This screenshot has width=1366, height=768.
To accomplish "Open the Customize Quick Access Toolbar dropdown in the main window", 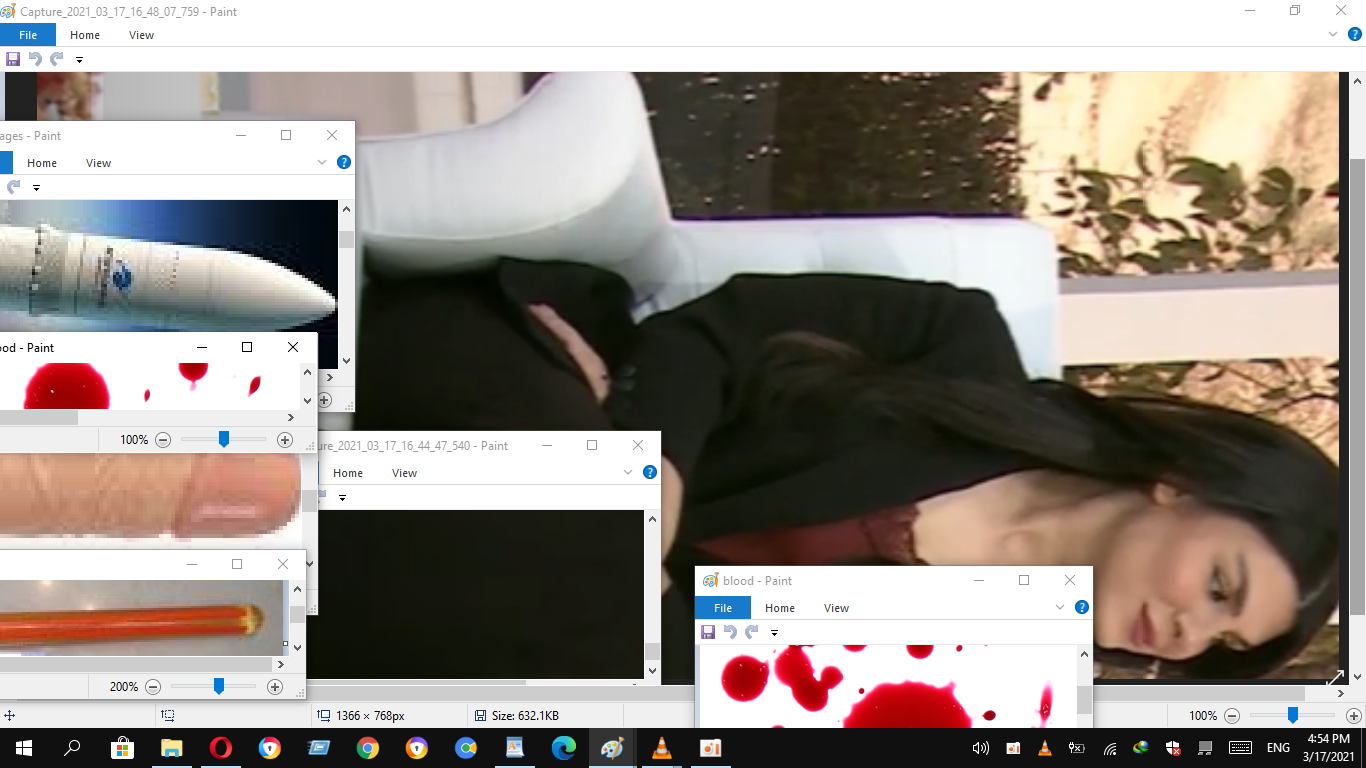I will click(x=79, y=60).
